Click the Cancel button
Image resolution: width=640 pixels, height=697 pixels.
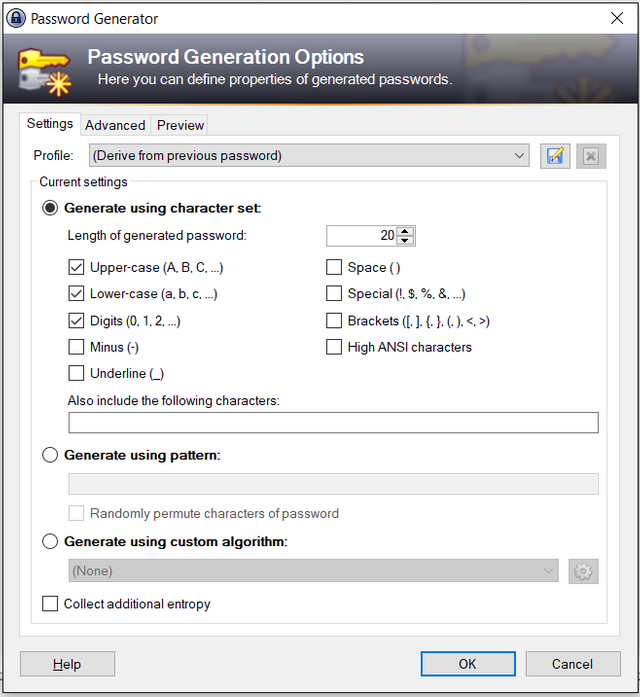pyautogui.click(x=572, y=664)
